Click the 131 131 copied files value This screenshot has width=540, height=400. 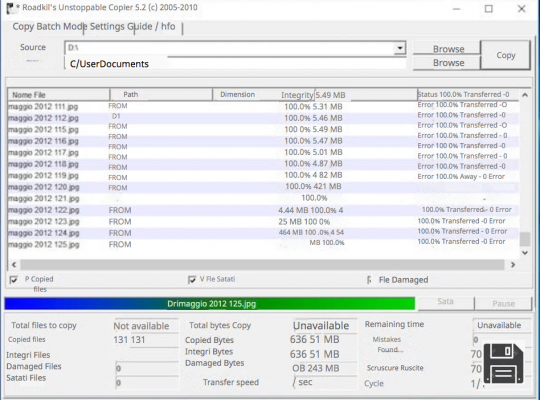tap(129, 340)
